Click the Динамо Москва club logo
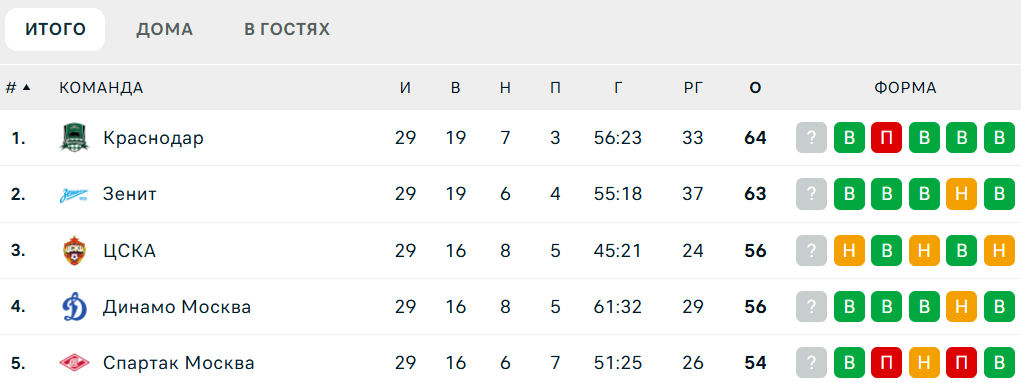This screenshot has height=383, width=1021. [74, 307]
